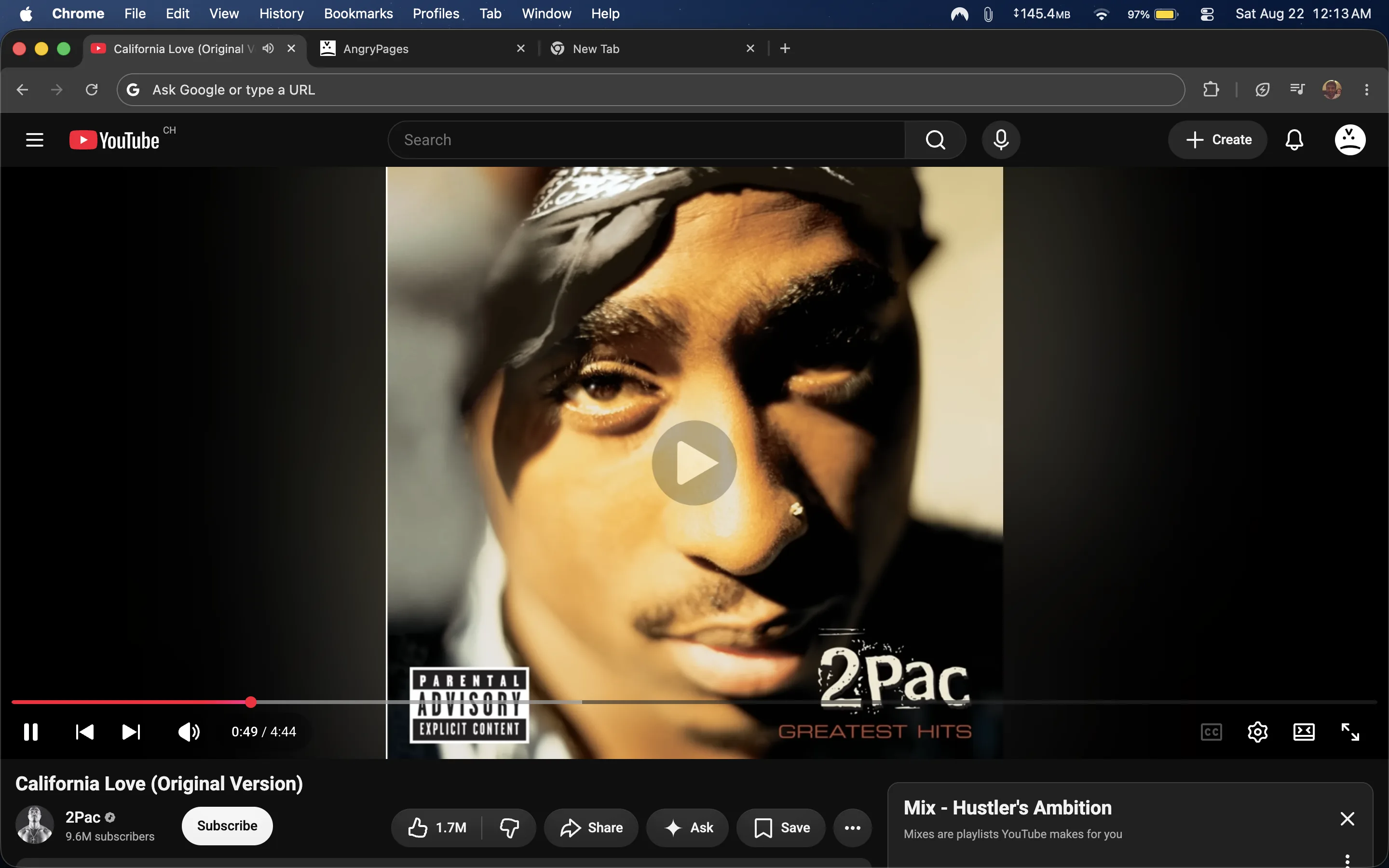The image size is (1389, 868).
Task: Toggle closed captions (CC)
Action: [x=1211, y=732]
